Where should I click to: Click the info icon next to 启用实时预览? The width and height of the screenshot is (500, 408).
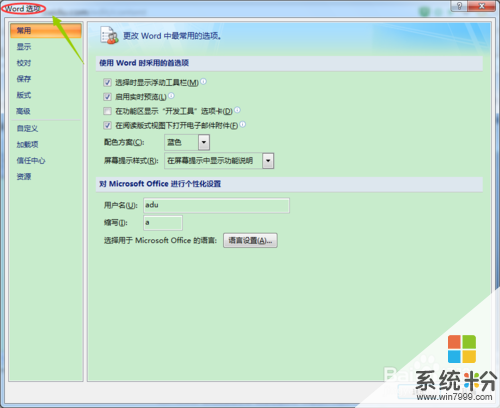[x=171, y=96]
